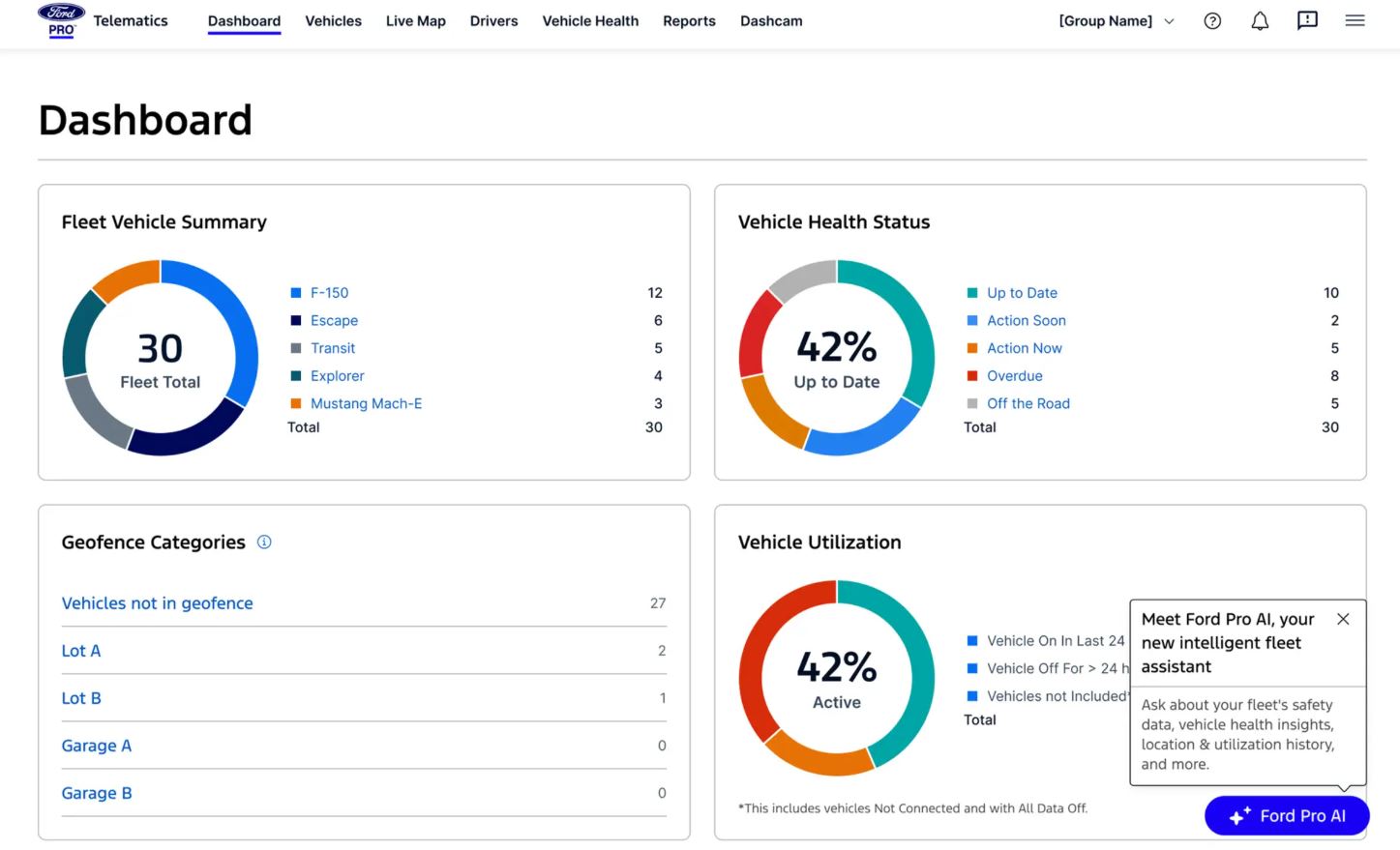This screenshot has width=1400, height=850.
Task: Click the orange Mustang Mach-E legend swatch
Action: coord(296,403)
